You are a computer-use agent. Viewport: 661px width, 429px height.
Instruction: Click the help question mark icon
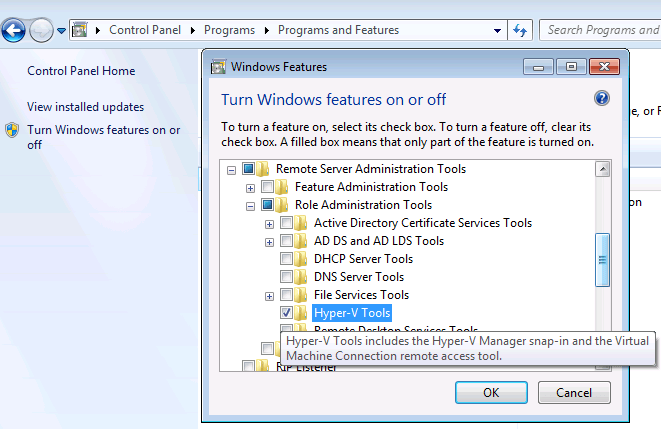point(602,98)
